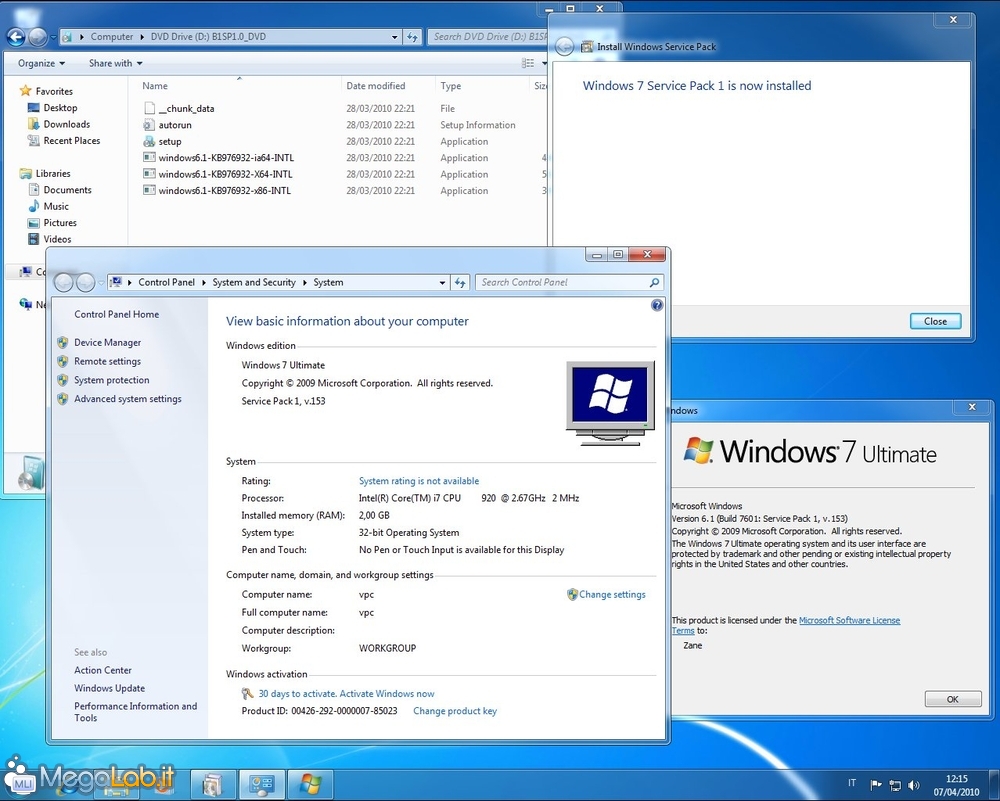
Task: Select the autorun setup information file
Action: tap(168, 125)
